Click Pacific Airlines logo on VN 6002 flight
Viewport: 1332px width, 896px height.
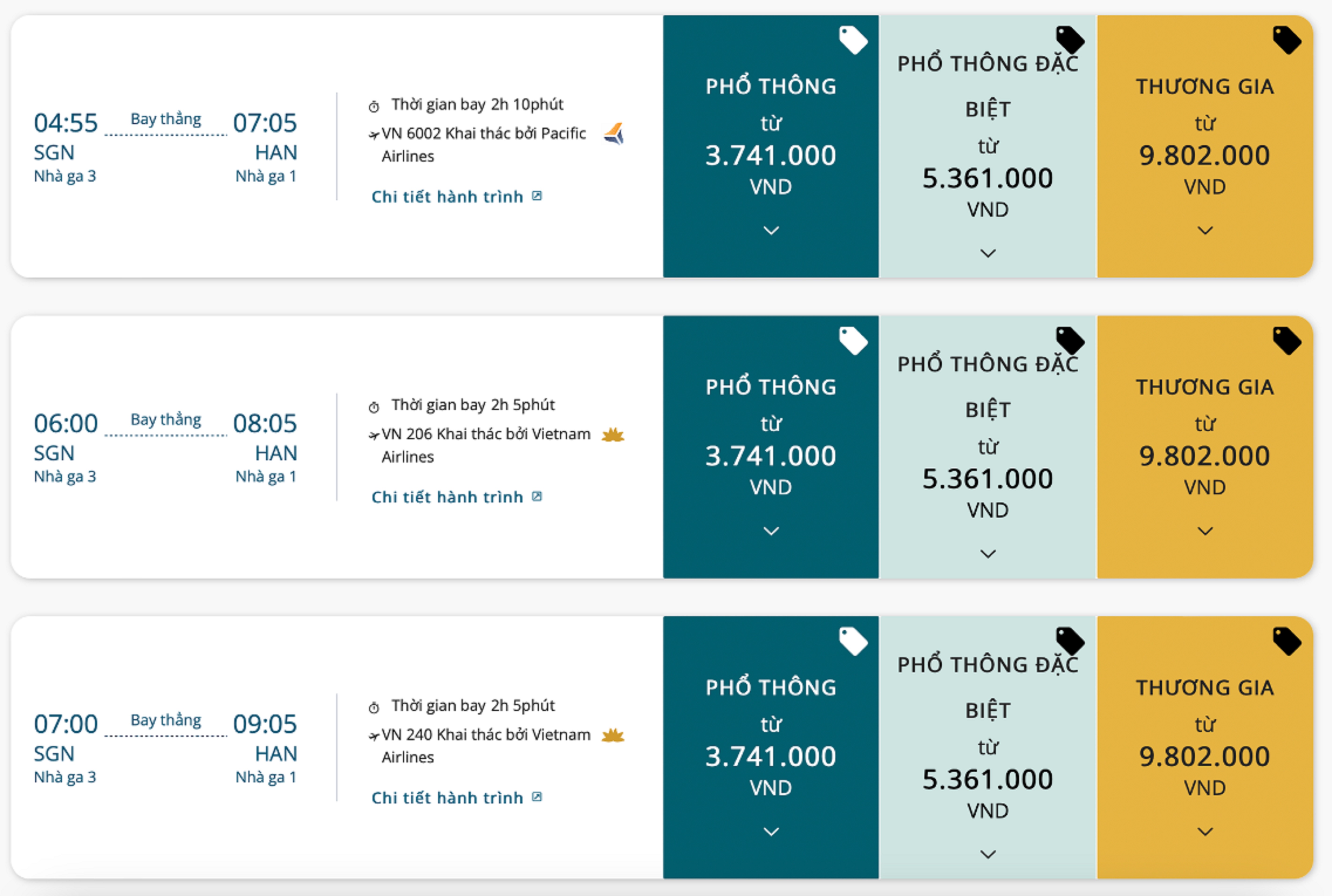click(x=614, y=134)
